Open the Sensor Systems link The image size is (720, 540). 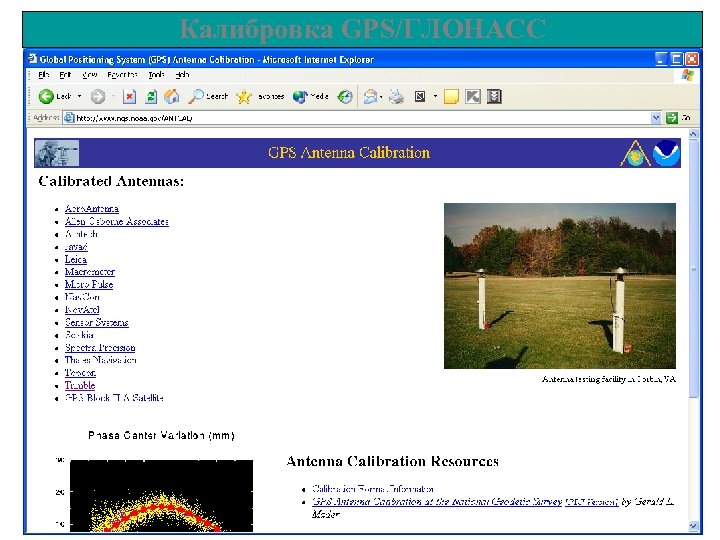point(96,322)
